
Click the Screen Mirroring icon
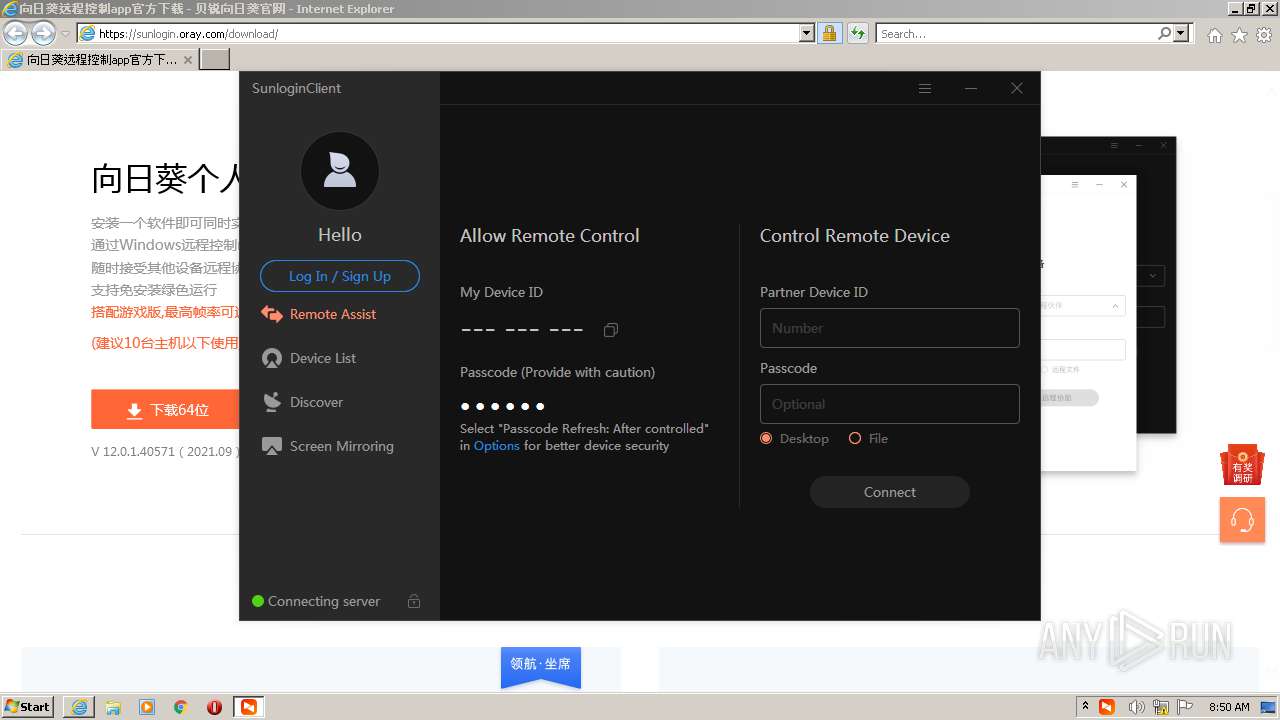point(271,446)
